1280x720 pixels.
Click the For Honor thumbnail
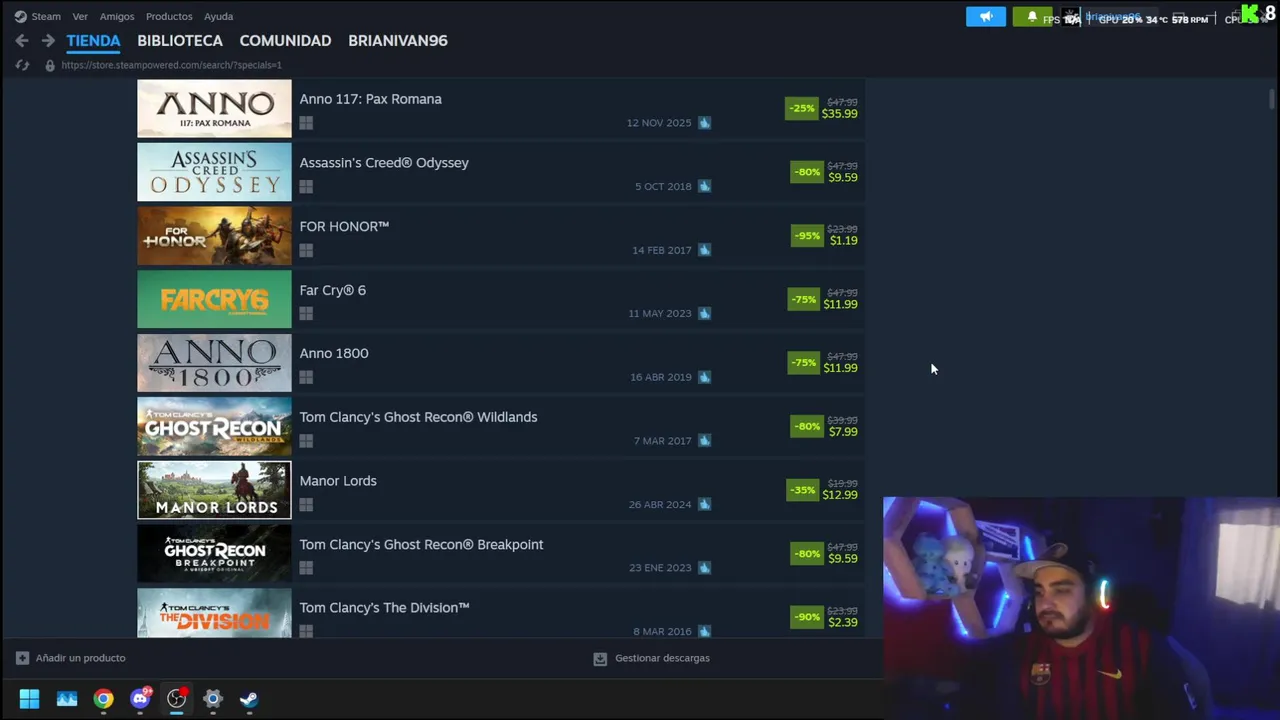click(x=214, y=235)
